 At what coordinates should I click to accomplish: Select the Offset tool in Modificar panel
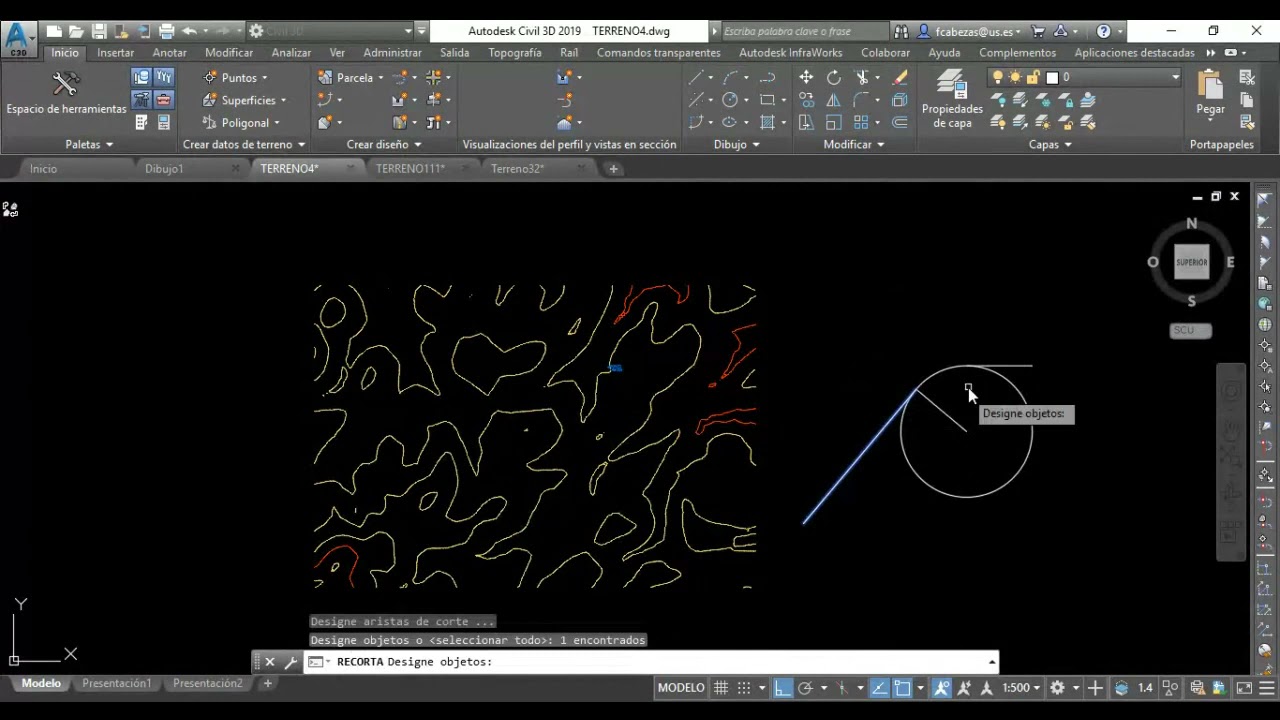pyautogui.click(x=900, y=123)
